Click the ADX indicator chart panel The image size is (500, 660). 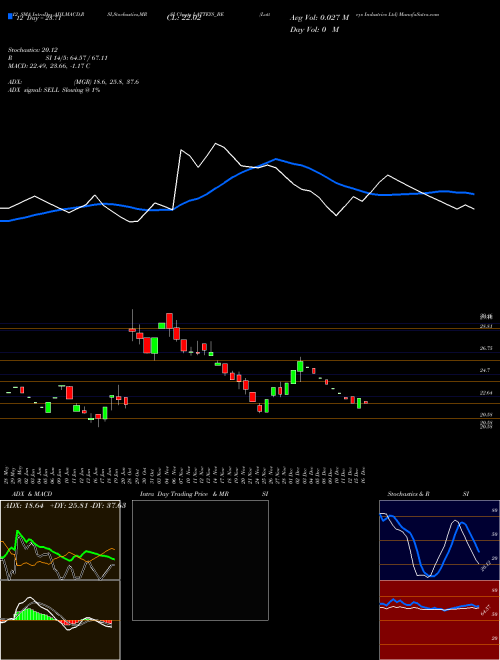click(x=60, y=540)
